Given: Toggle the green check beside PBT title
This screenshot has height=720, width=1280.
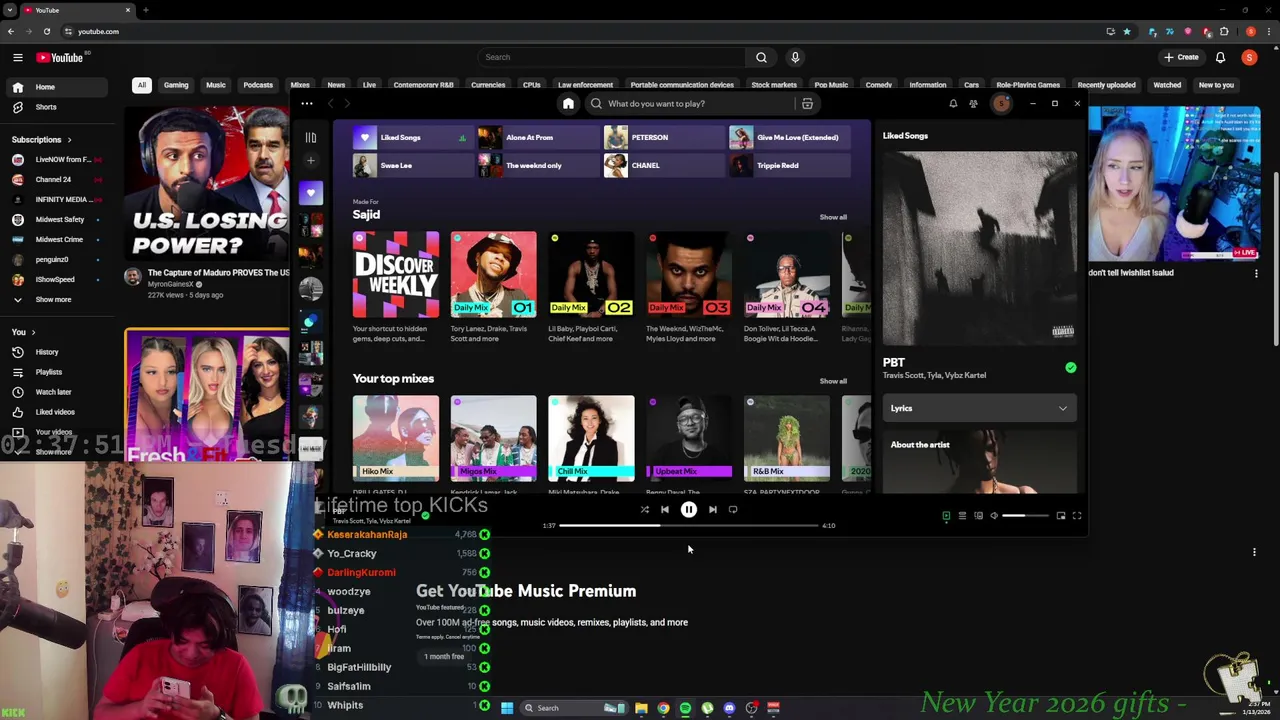Looking at the screenshot, I should [1071, 367].
